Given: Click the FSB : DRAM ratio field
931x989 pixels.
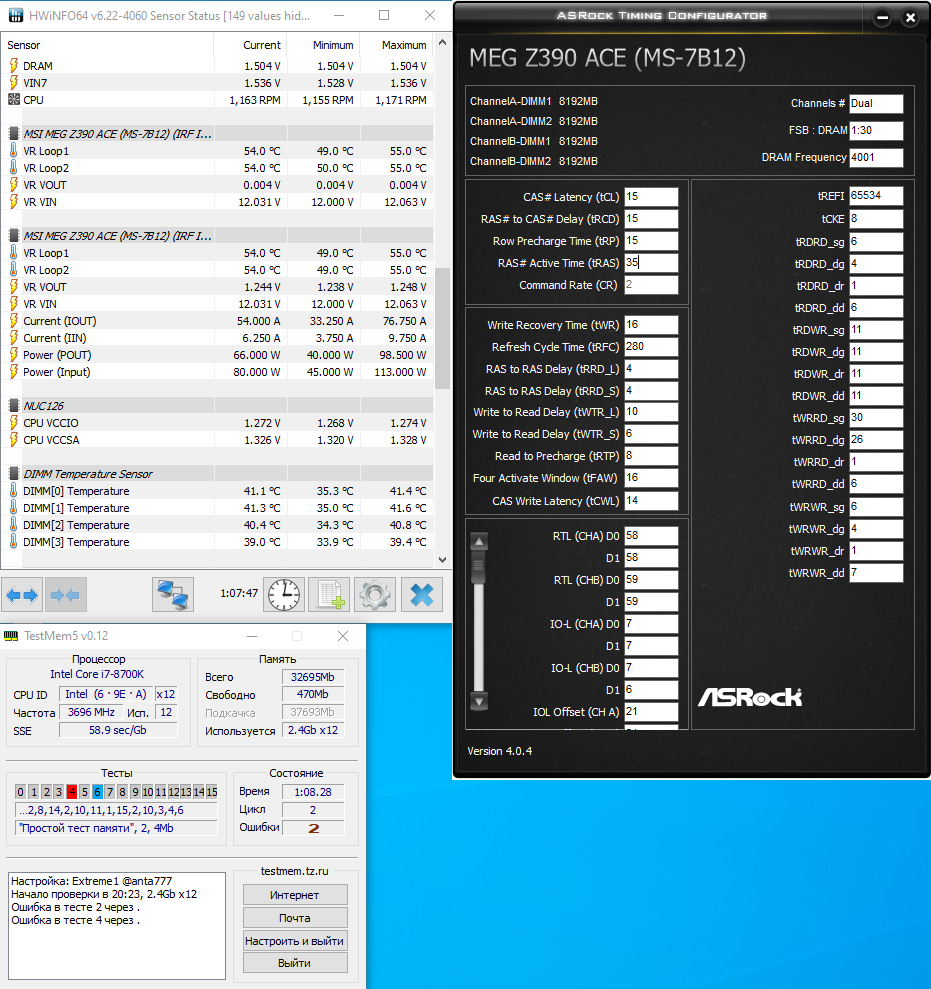Looking at the screenshot, I should coord(876,131).
